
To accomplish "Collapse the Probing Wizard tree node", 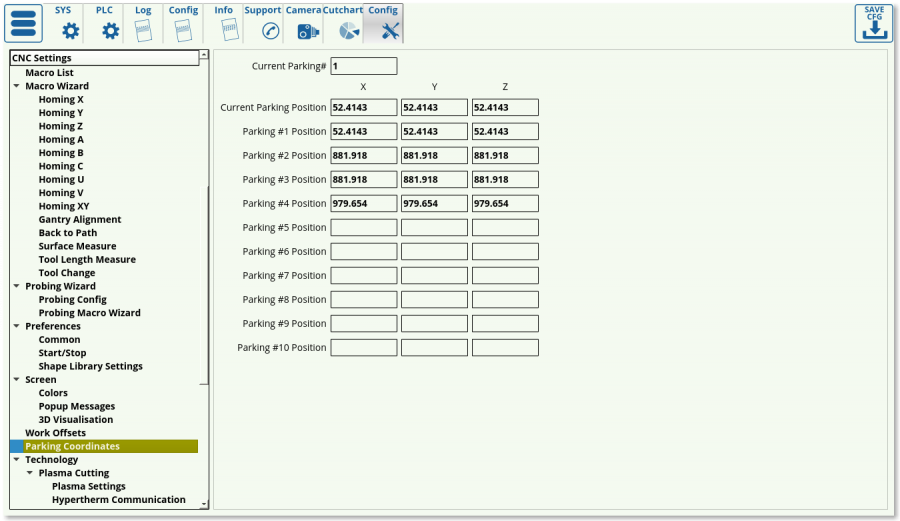I will click(17, 286).
